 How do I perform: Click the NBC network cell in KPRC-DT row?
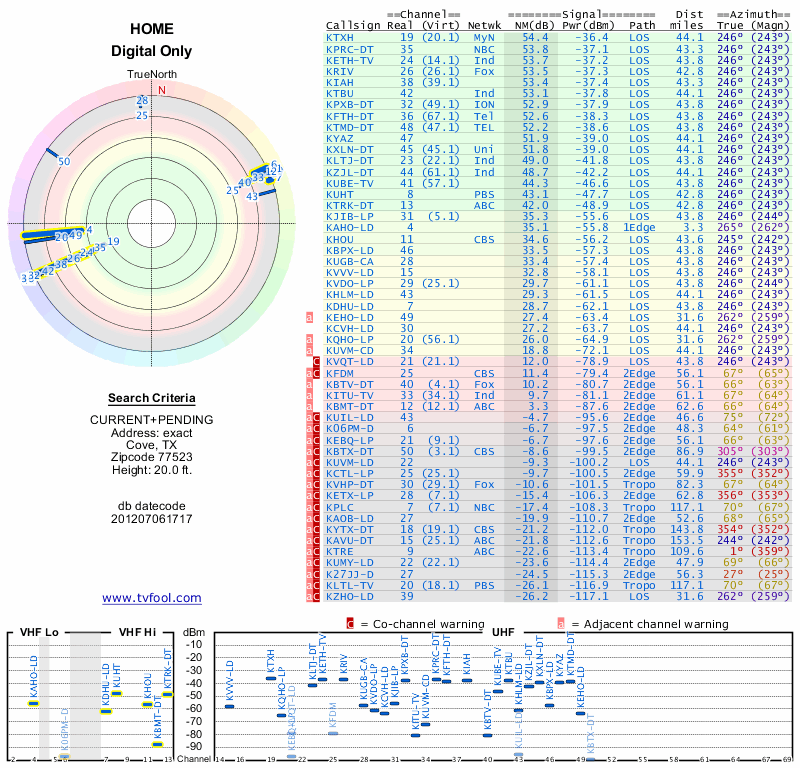click(484, 49)
